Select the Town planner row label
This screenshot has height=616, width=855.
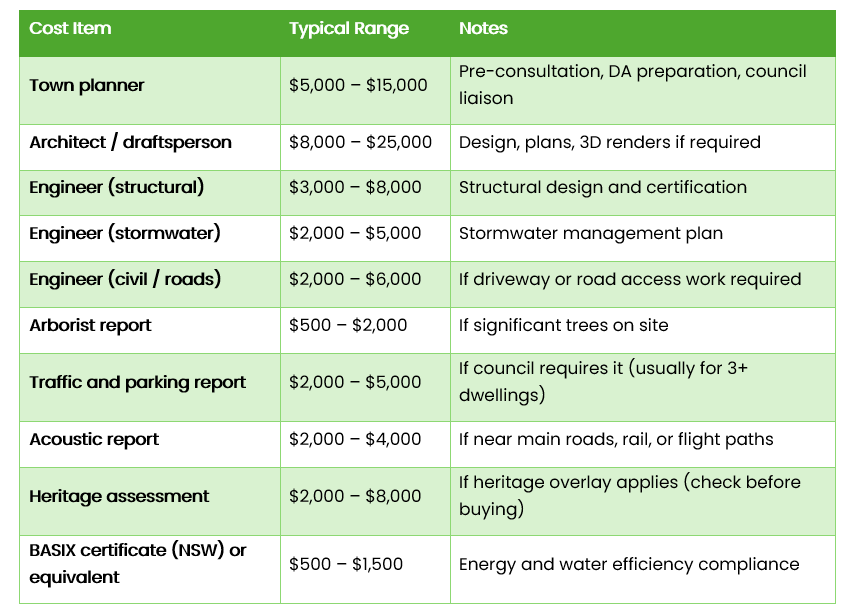point(87,85)
